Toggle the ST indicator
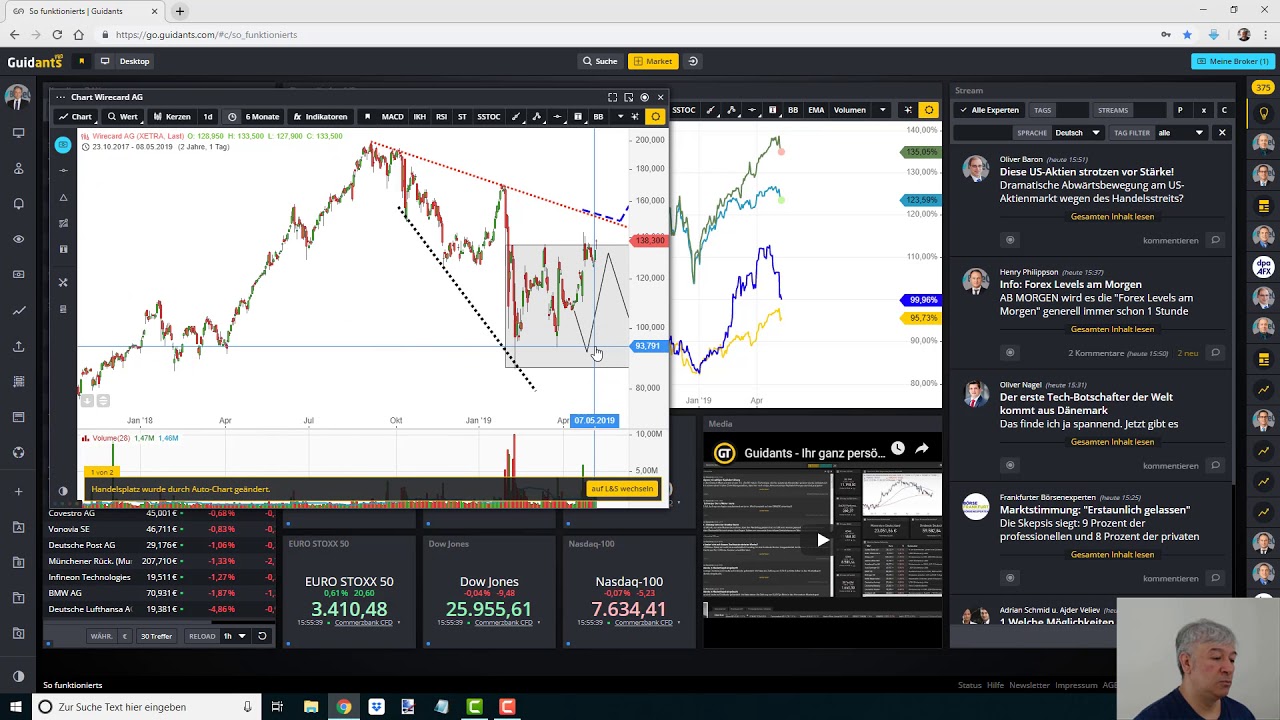The width and height of the screenshot is (1280, 720). pos(462,117)
